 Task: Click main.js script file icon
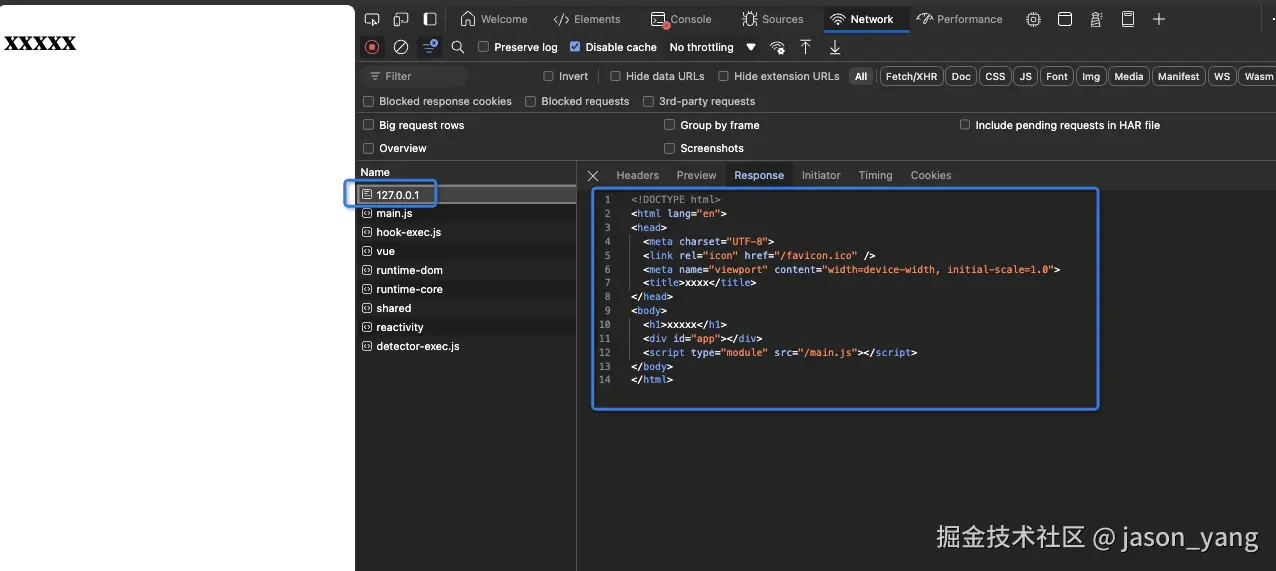367,213
